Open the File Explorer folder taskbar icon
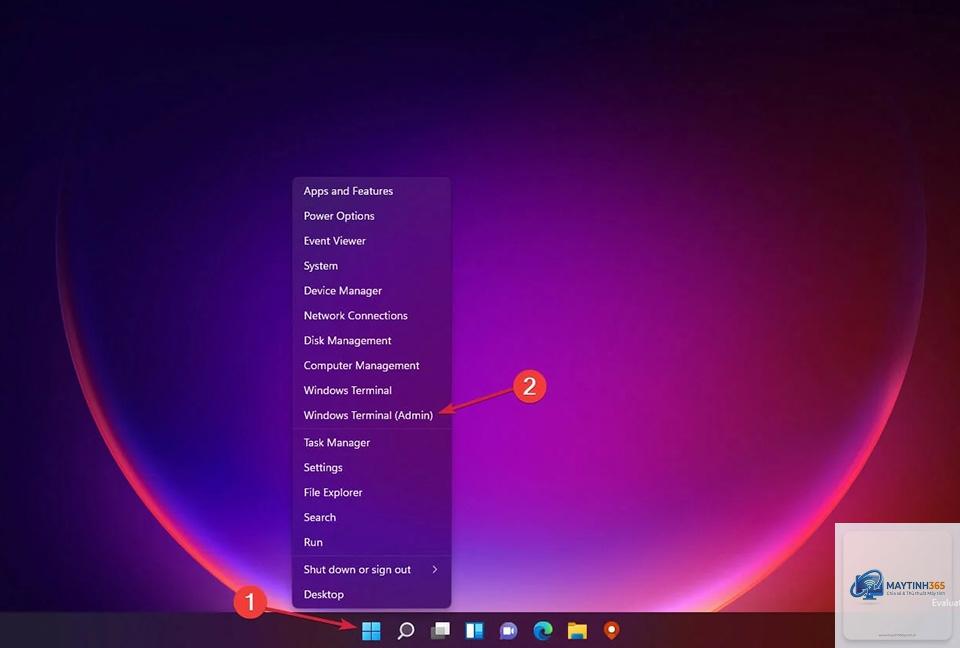Viewport: 960px width, 648px height. (577, 630)
